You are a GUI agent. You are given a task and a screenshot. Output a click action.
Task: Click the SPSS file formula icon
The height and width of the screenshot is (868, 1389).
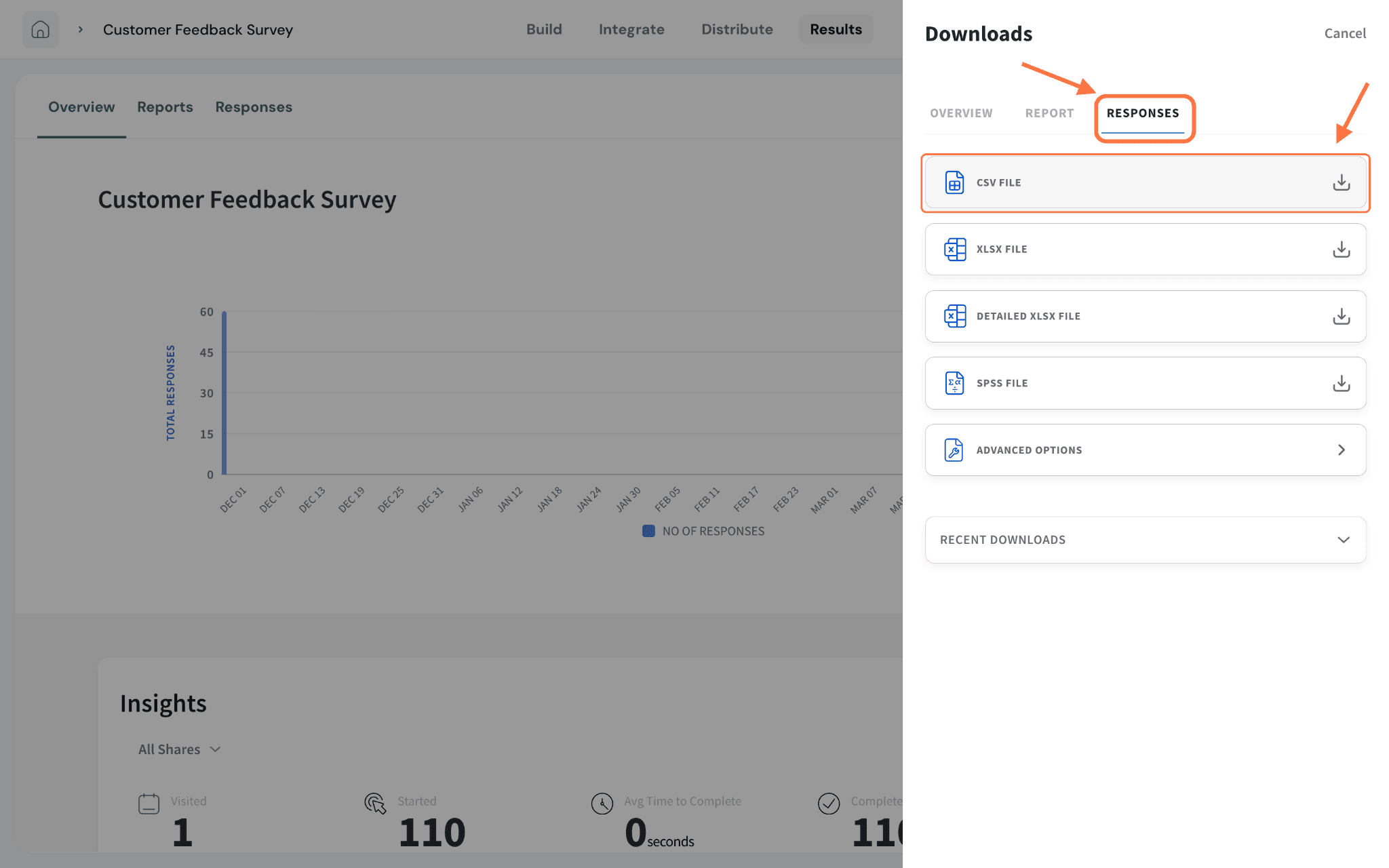[954, 383]
